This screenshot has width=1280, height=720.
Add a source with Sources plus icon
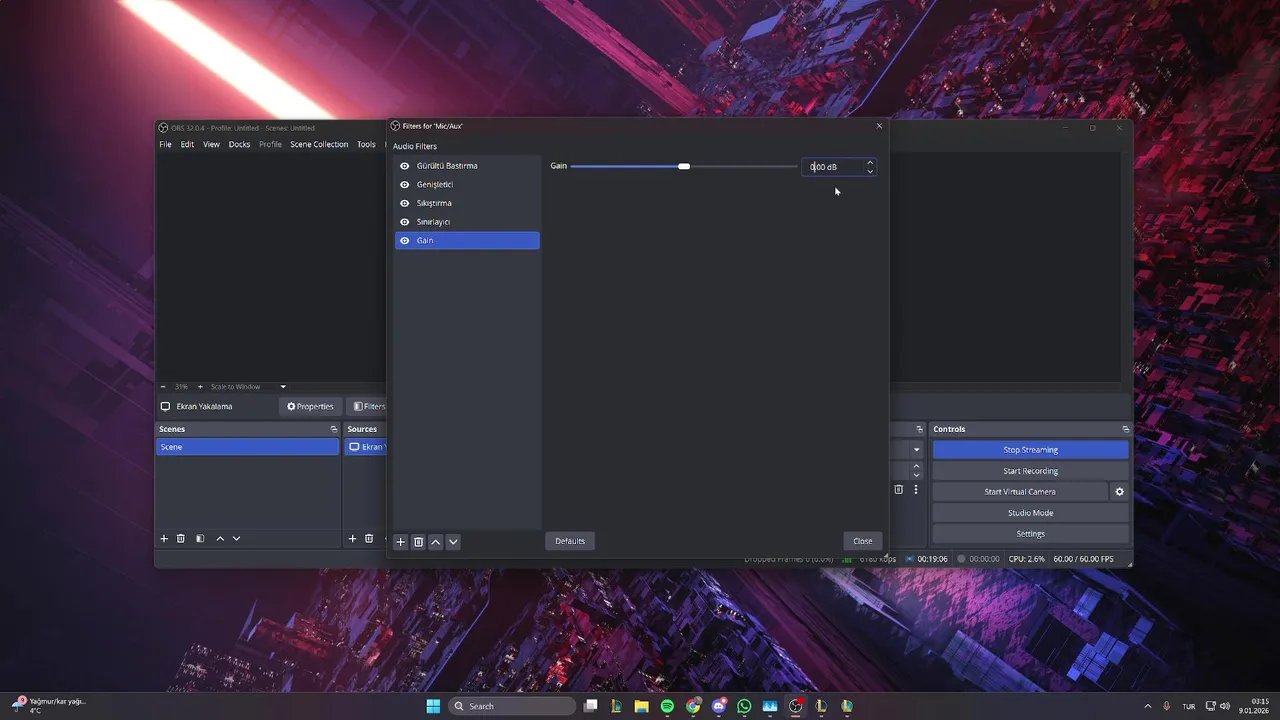tap(352, 538)
